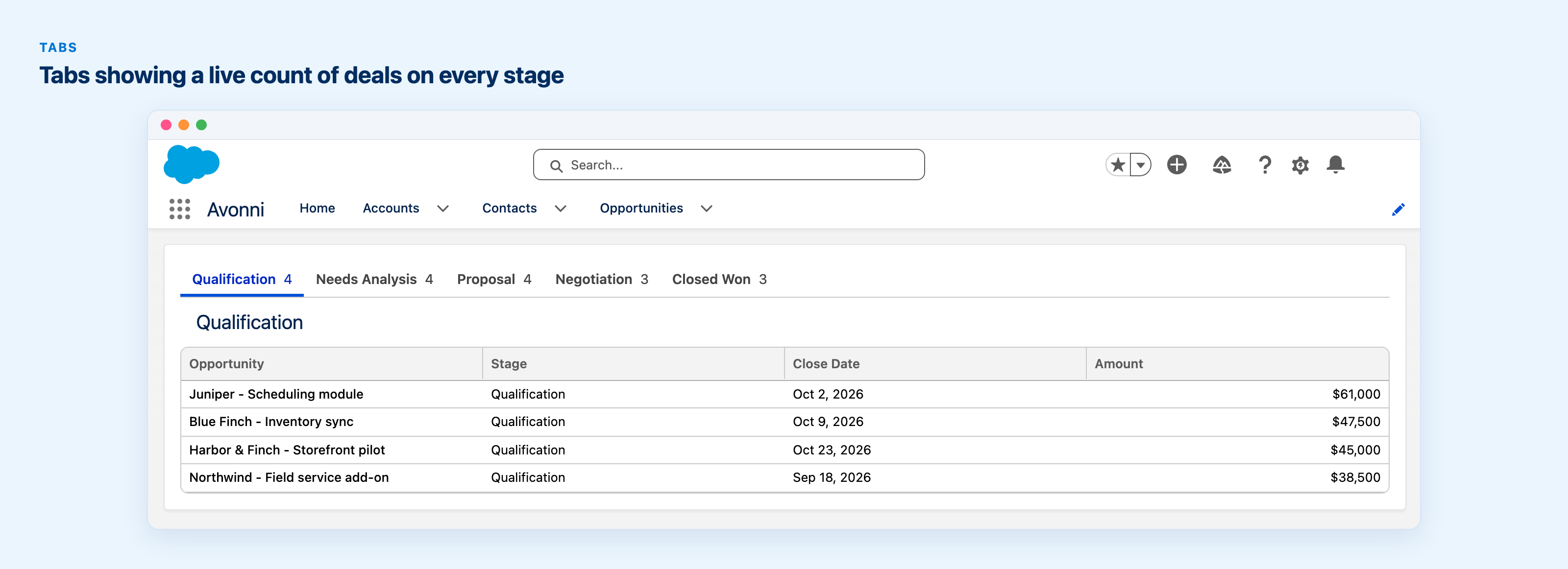Expand the Contacts chevron menu
Screen dimensions: 1568x569
click(561, 209)
